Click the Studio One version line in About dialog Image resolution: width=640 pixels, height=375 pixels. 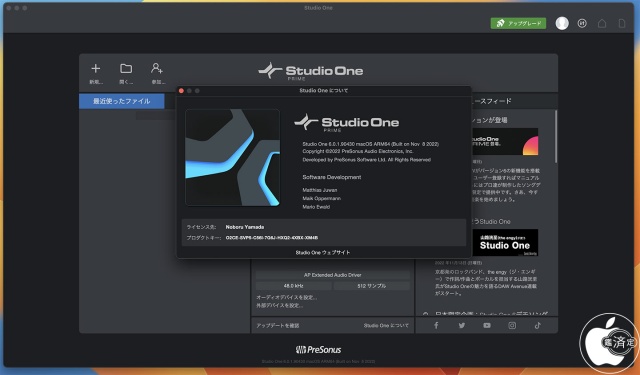(x=371, y=144)
